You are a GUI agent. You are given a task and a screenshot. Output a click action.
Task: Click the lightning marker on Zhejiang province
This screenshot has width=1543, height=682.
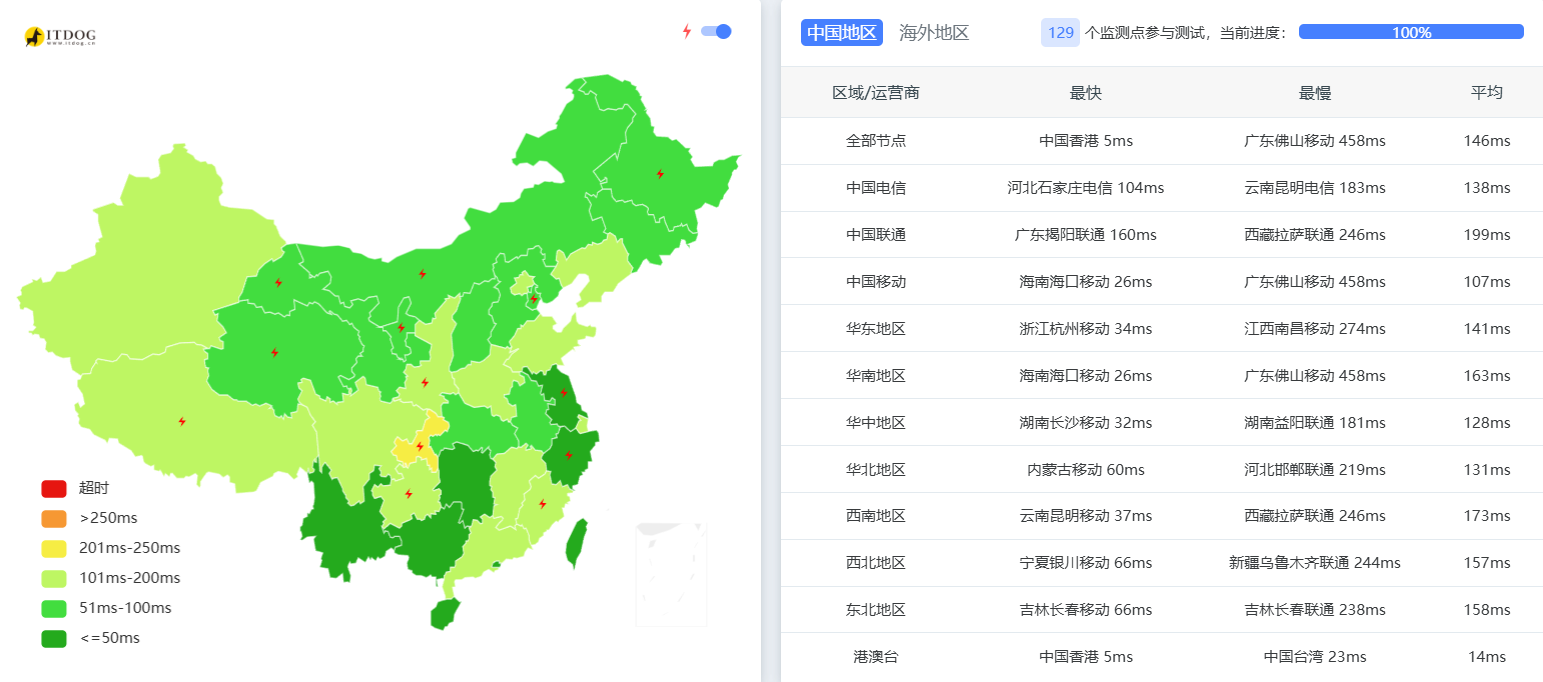pos(569,455)
